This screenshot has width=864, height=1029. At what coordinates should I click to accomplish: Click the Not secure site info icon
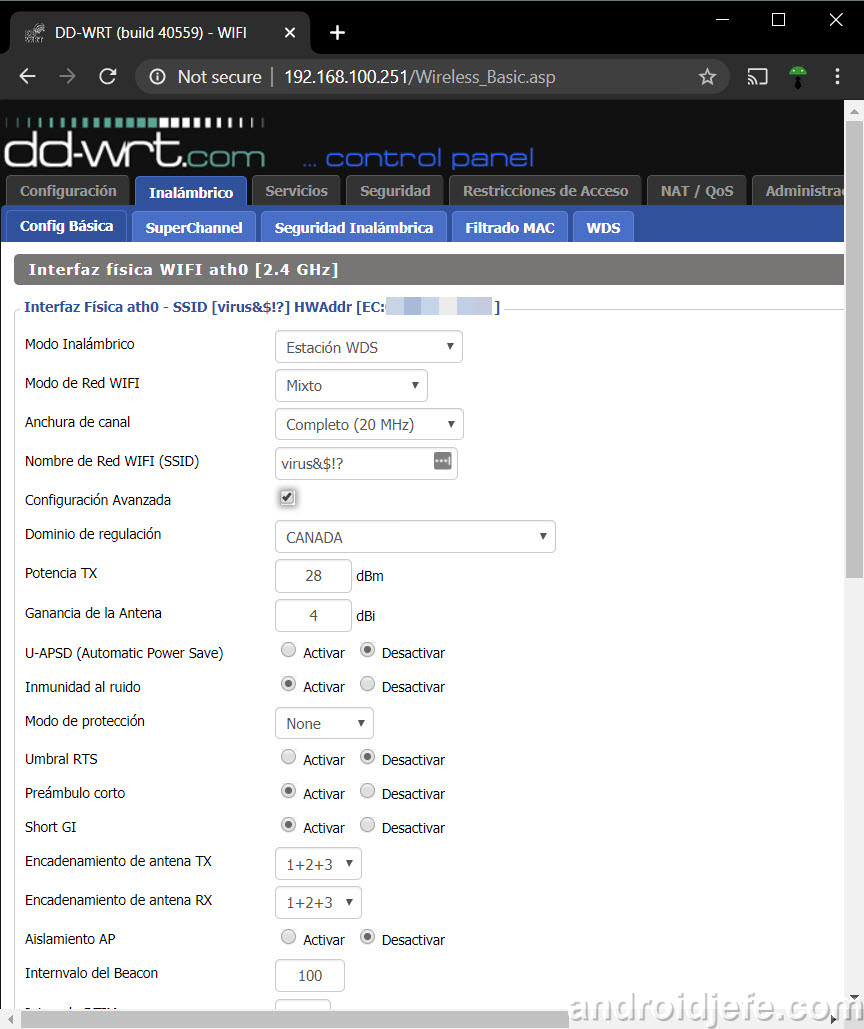point(157,77)
